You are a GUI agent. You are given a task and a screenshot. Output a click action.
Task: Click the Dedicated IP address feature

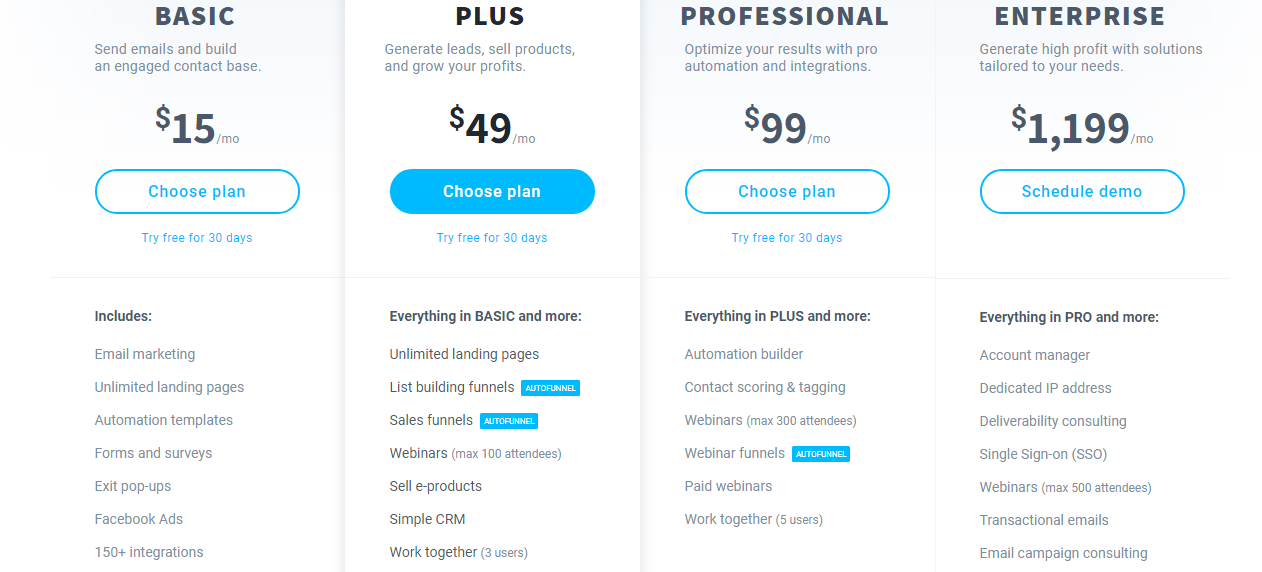tap(1045, 388)
